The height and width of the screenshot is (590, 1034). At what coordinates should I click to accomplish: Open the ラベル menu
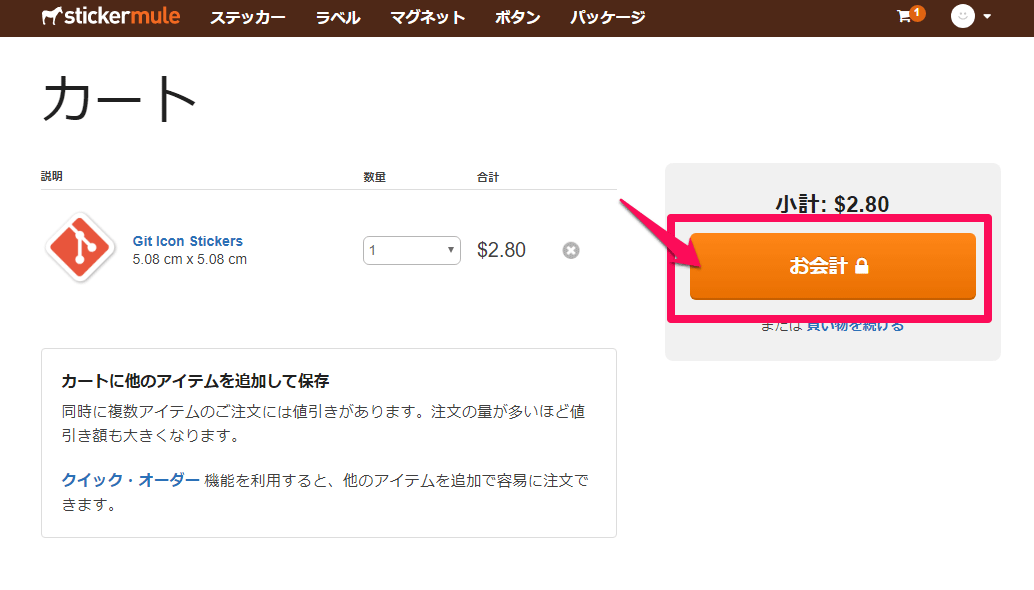(x=338, y=17)
